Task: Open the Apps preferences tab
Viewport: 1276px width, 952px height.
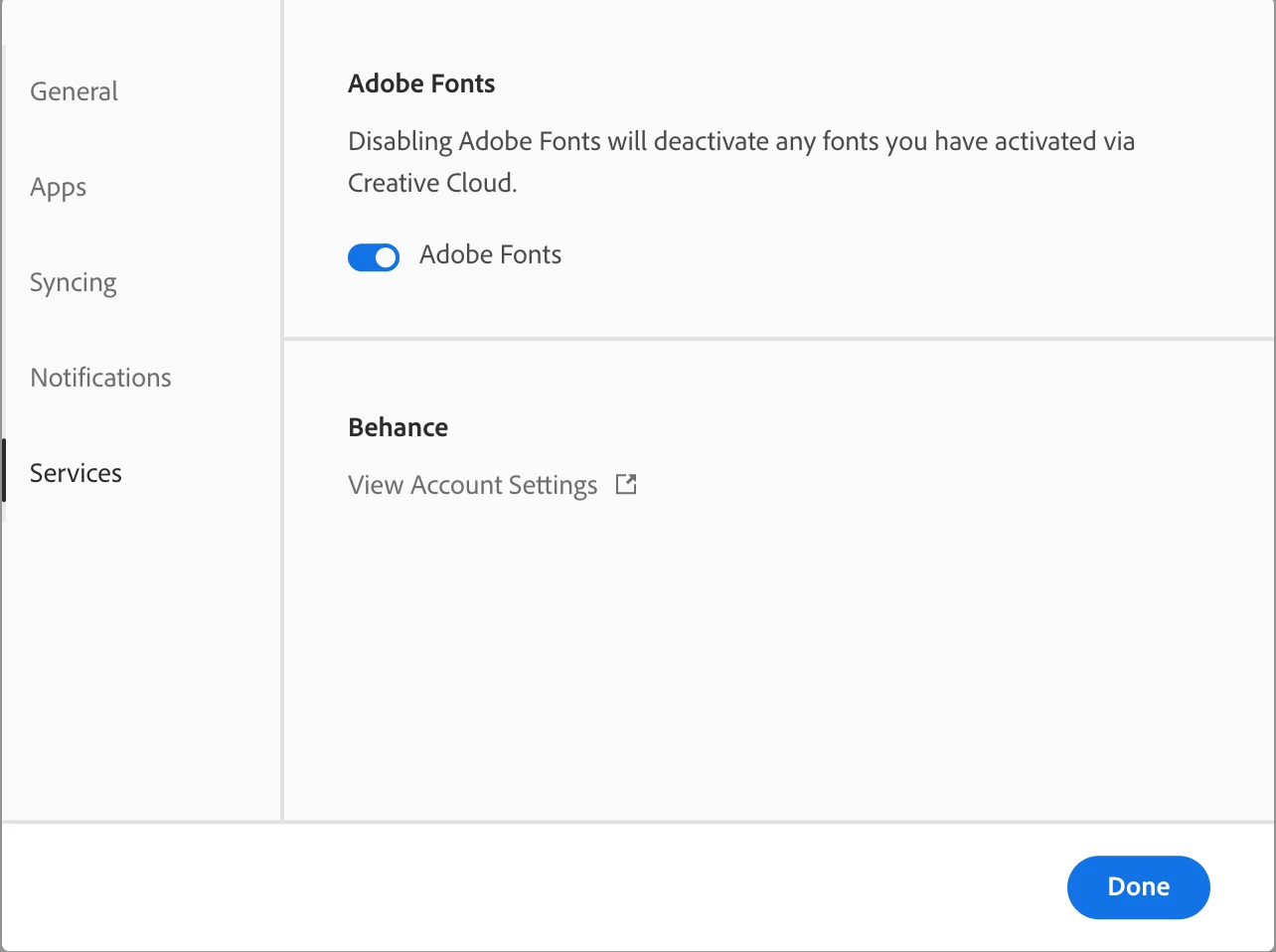Action: [x=58, y=187]
